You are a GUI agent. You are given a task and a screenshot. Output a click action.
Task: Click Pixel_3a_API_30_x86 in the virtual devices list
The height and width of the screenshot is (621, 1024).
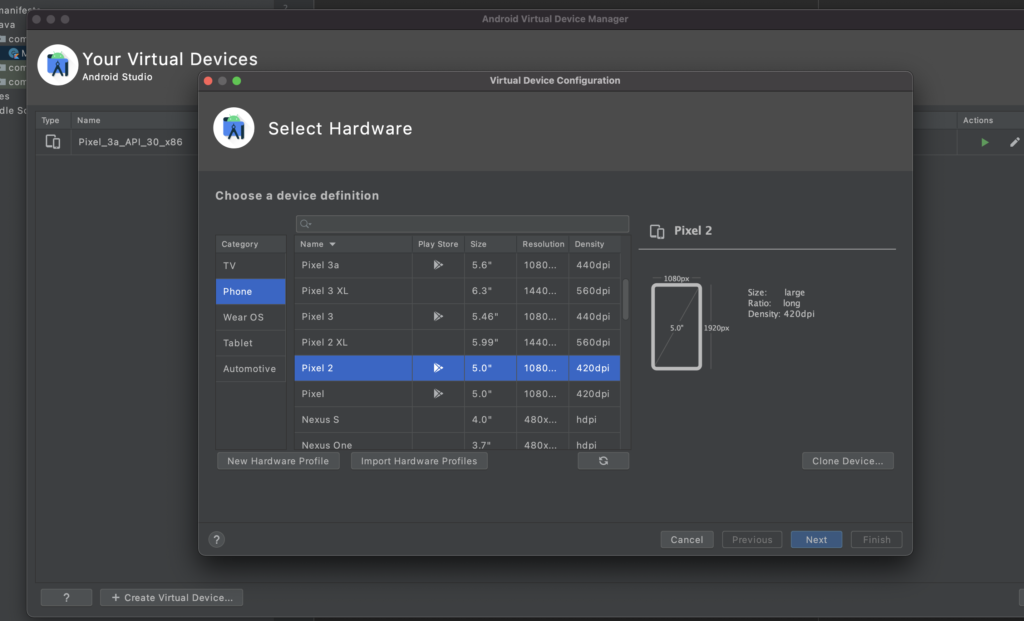[131, 142]
